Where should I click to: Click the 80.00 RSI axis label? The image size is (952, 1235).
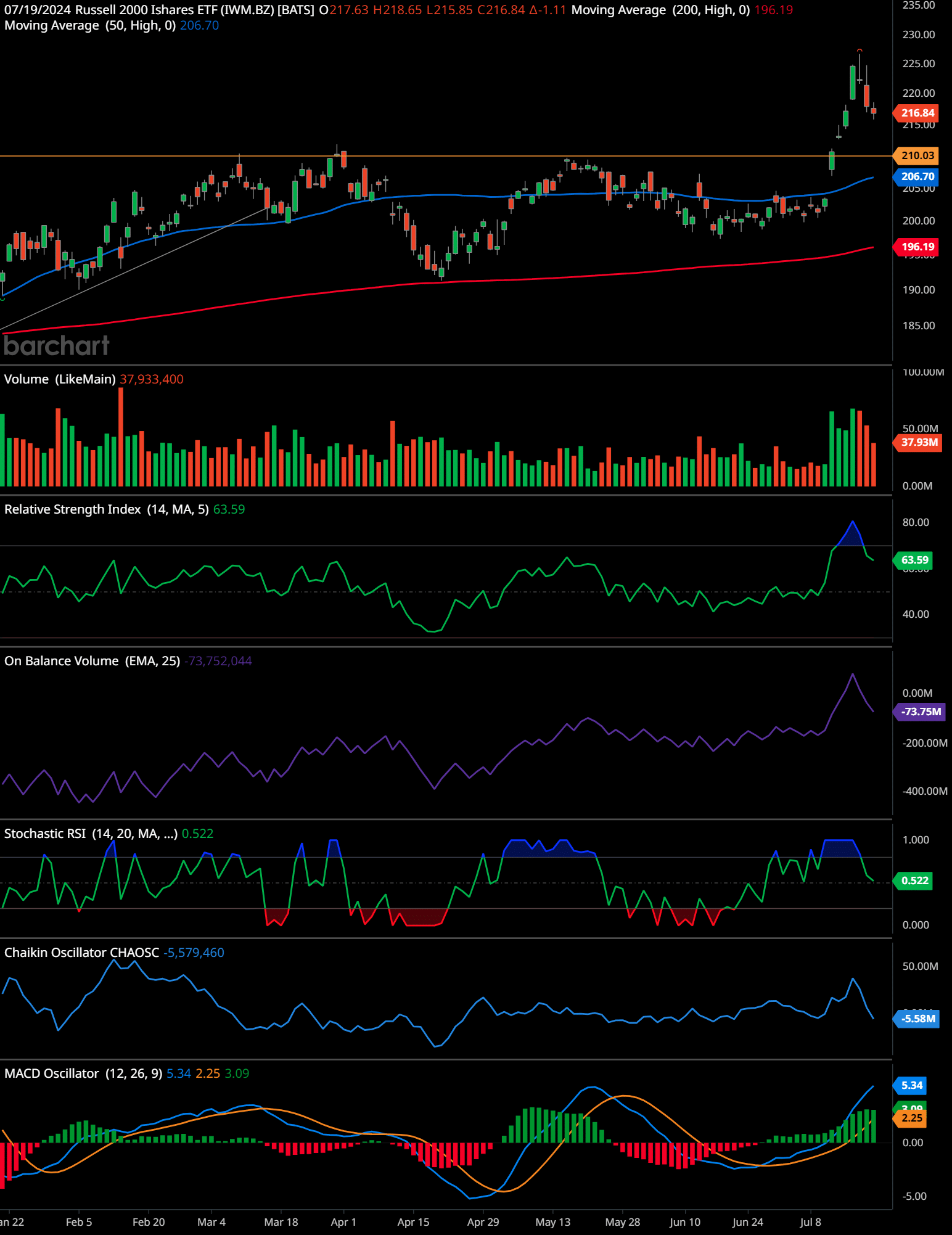point(916,522)
